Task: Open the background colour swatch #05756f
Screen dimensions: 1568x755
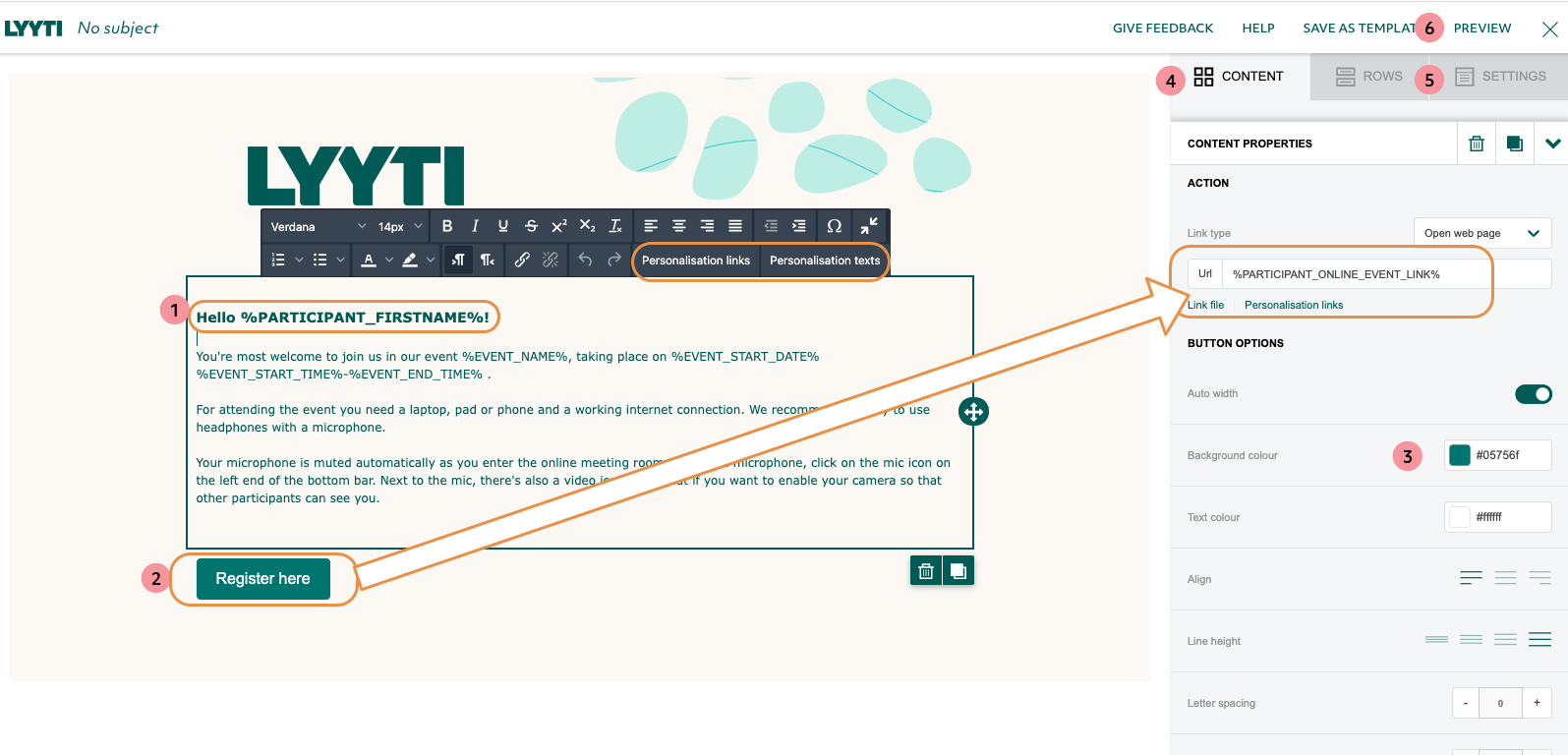Action: (x=1460, y=455)
